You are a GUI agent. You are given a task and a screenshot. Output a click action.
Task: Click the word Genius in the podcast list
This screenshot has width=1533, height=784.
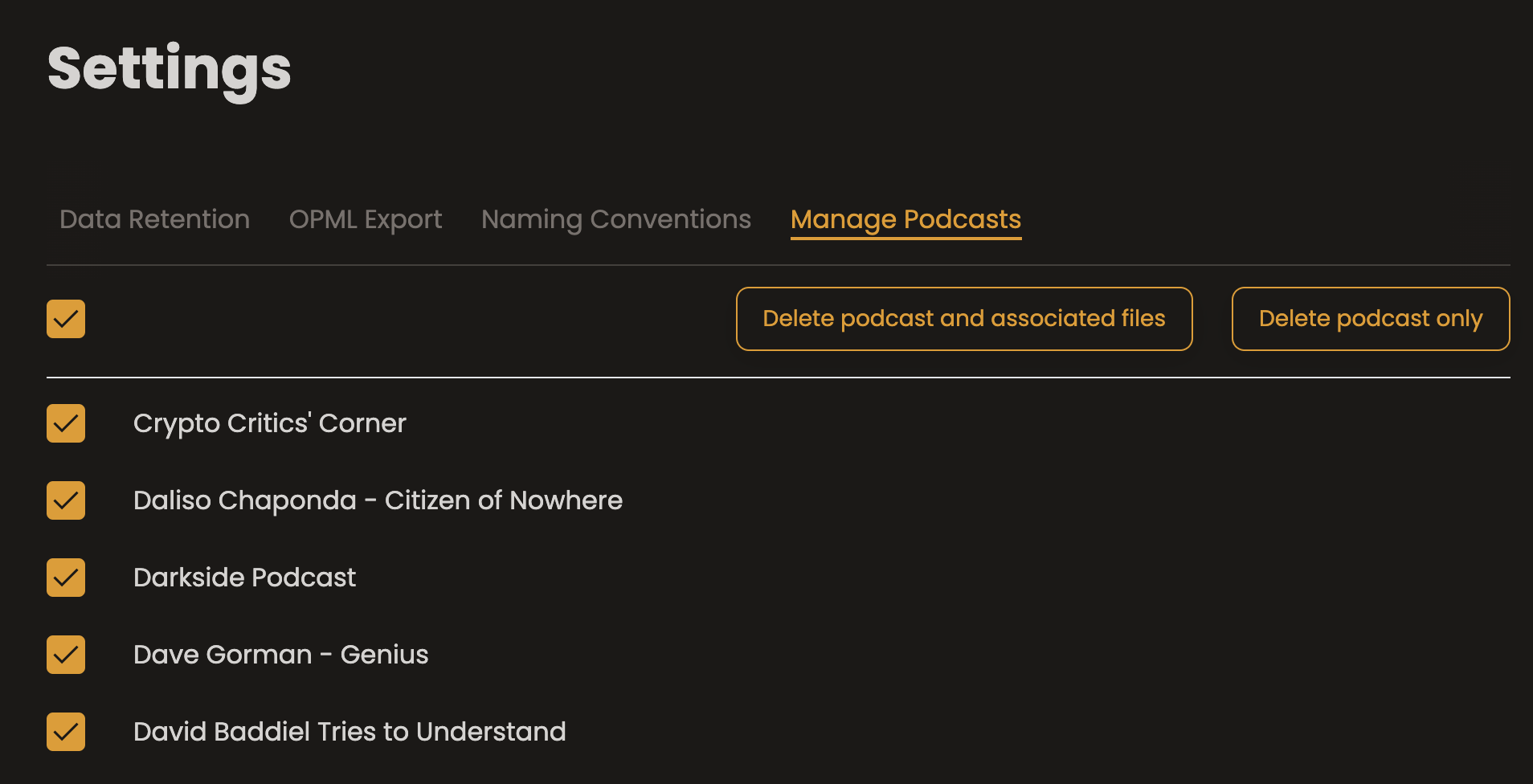coord(384,655)
